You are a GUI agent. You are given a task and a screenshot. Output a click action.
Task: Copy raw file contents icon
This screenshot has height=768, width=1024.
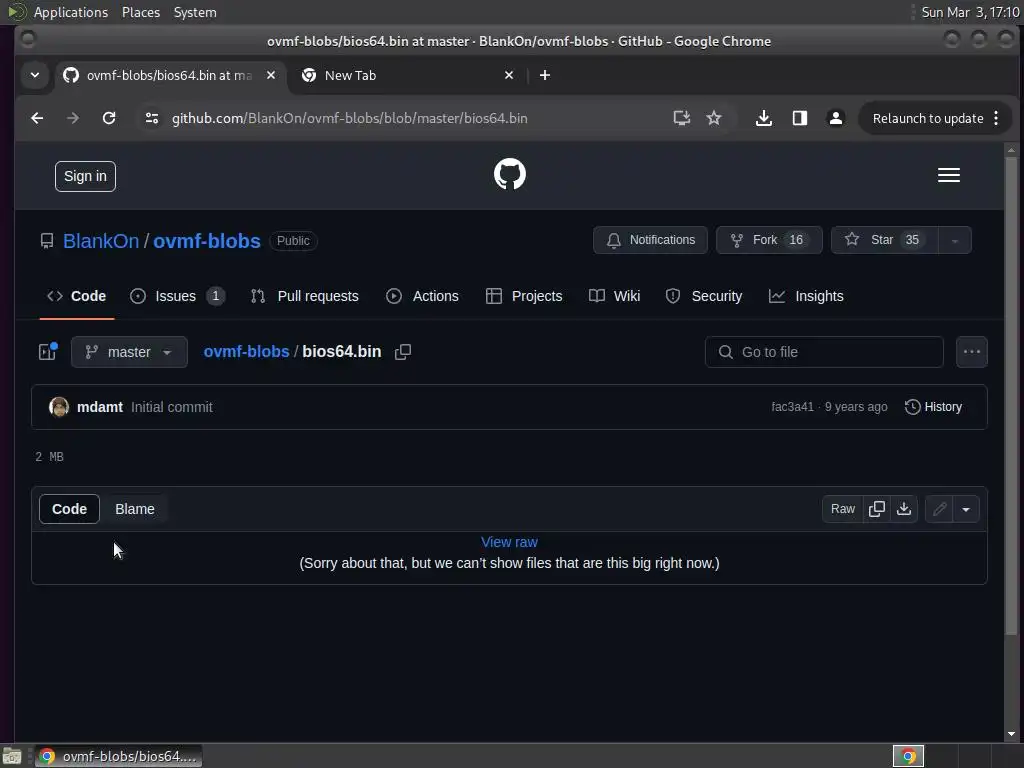tap(877, 509)
